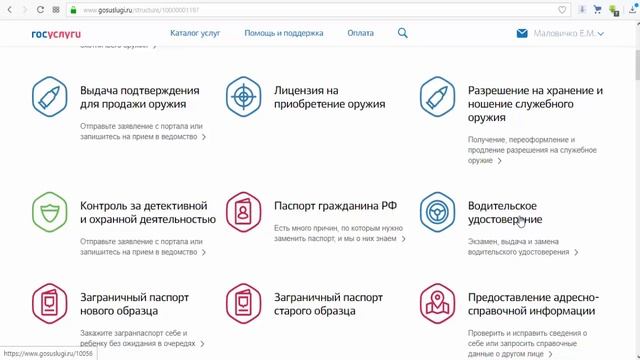Click the green shield icon for detective control

(x=50, y=212)
